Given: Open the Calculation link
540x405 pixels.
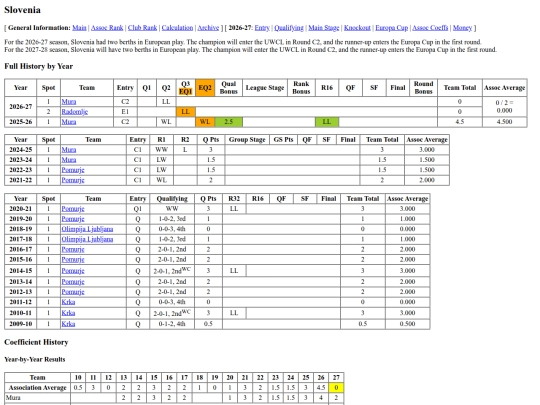Looking at the screenshot, I should [x=177, y=28].
